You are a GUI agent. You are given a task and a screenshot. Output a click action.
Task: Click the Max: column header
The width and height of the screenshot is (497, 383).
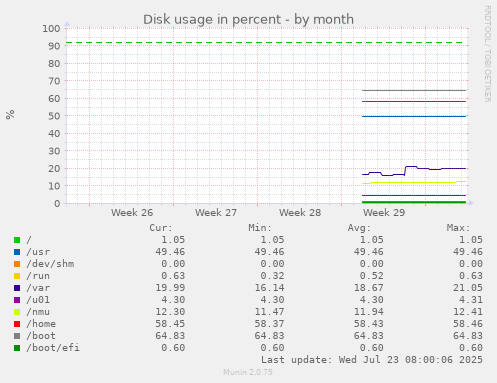[458, 228]
